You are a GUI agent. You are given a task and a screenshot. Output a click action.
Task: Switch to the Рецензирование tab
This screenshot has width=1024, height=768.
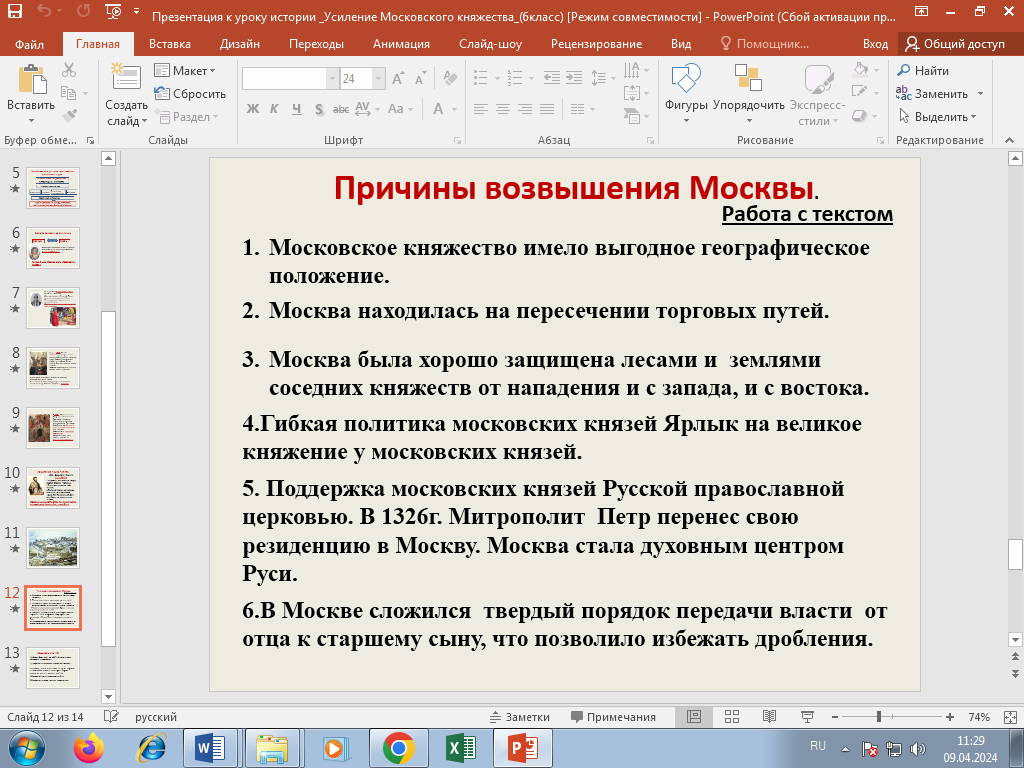pyautogui.click(x=596, y=44)
